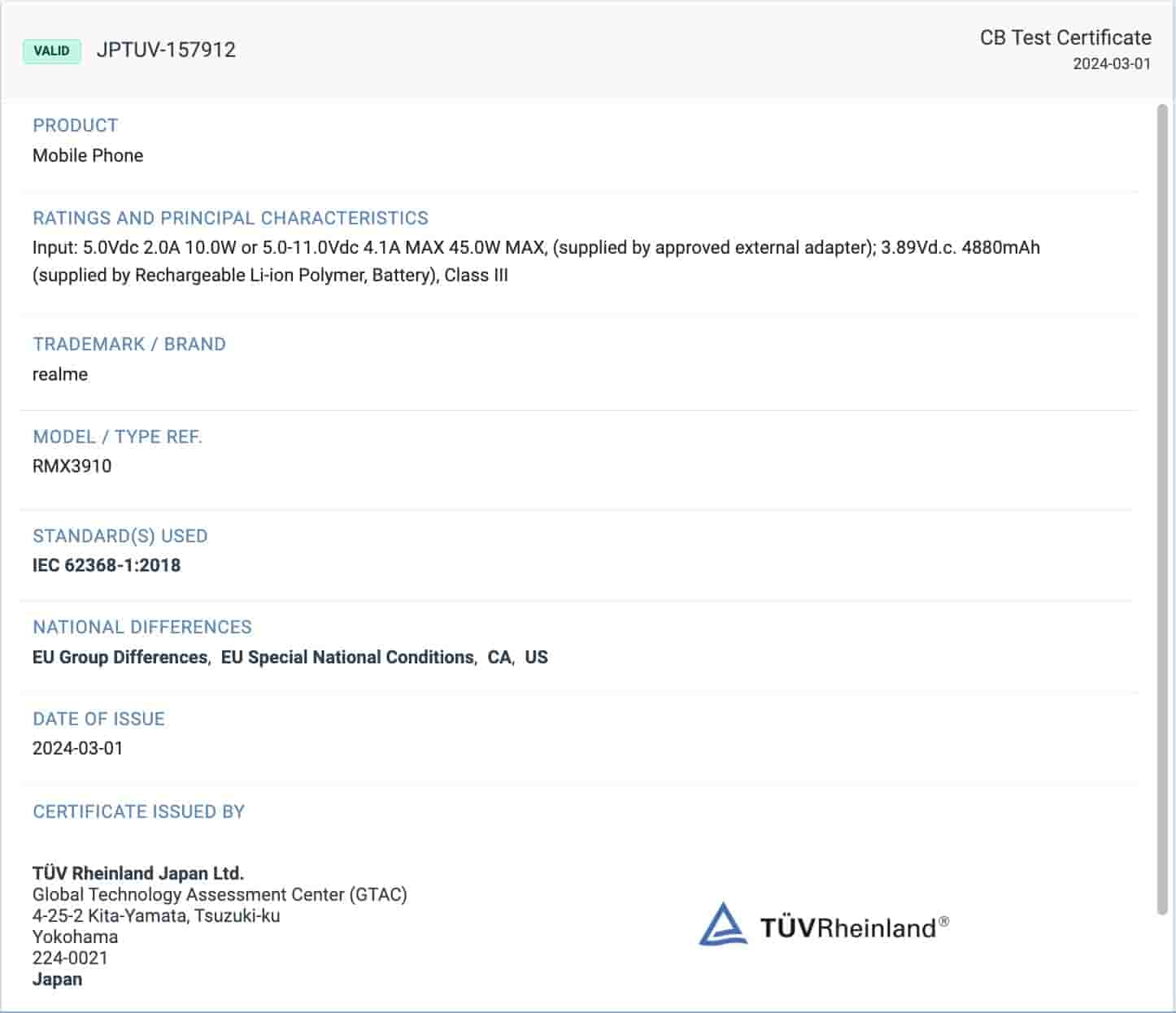Click the TÜV Rheinland triangle logo icon

pos(722,924)
